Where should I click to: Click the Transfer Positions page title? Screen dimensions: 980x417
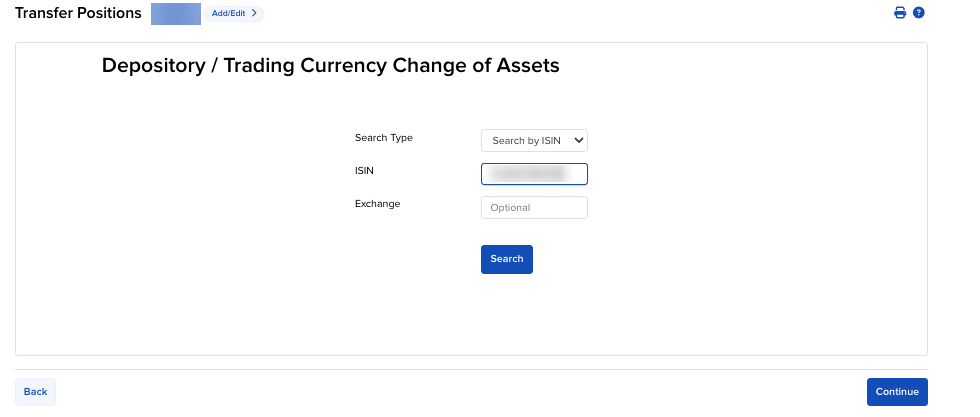(x=78, y=13)
